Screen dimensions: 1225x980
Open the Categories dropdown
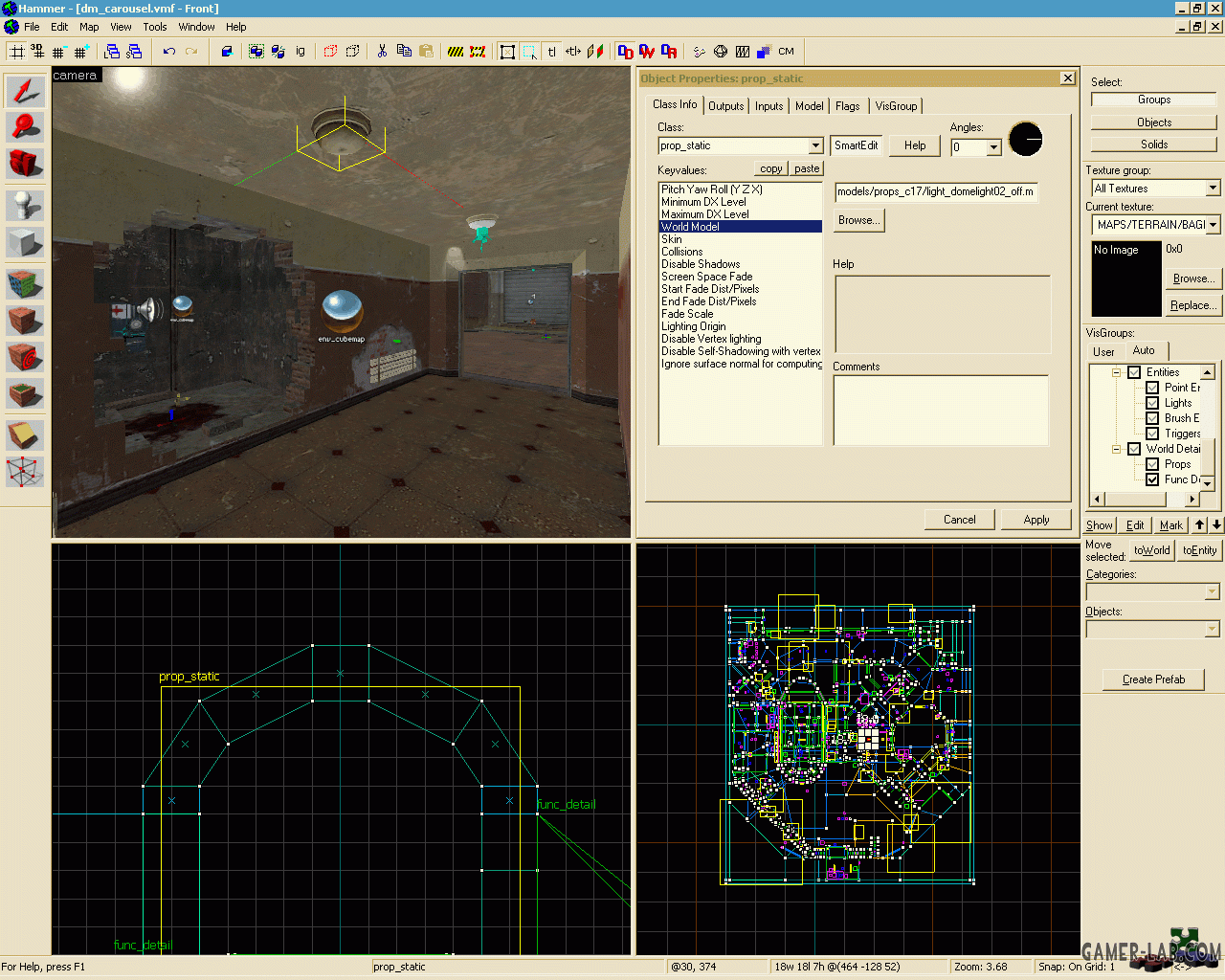point(1212,592)
